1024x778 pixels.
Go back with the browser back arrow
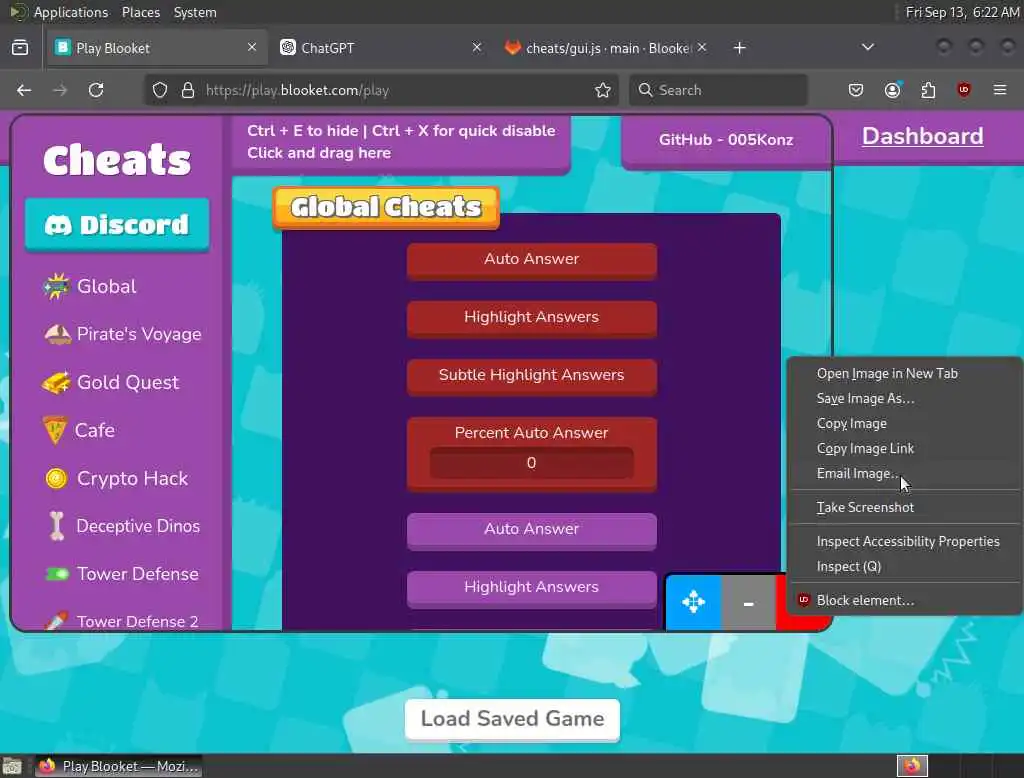[x=24, y=90]
